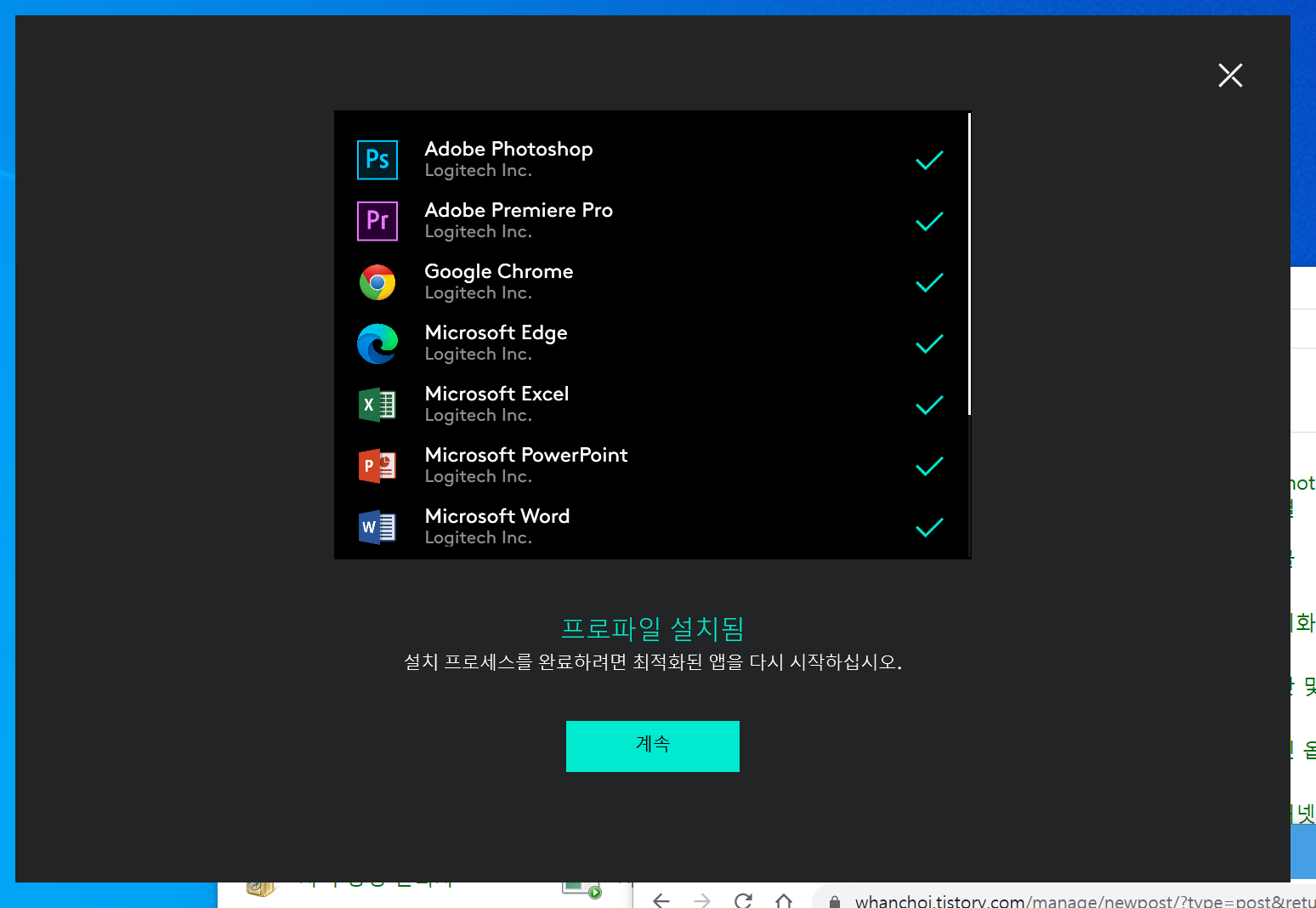
Task: Click the Microsoft Word icon
Action: [377, 527]
